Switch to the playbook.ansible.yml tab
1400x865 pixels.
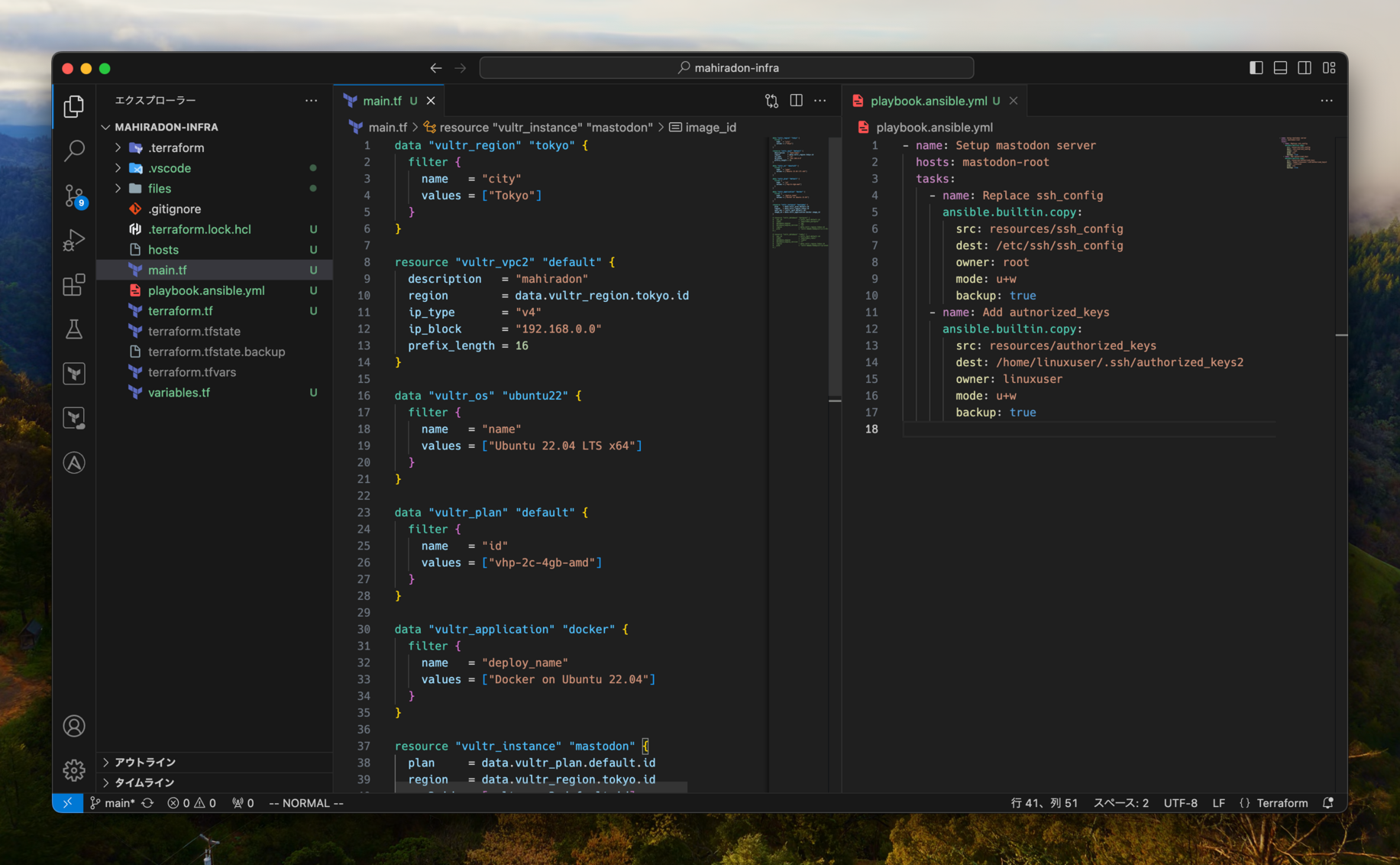coord(928,101)
